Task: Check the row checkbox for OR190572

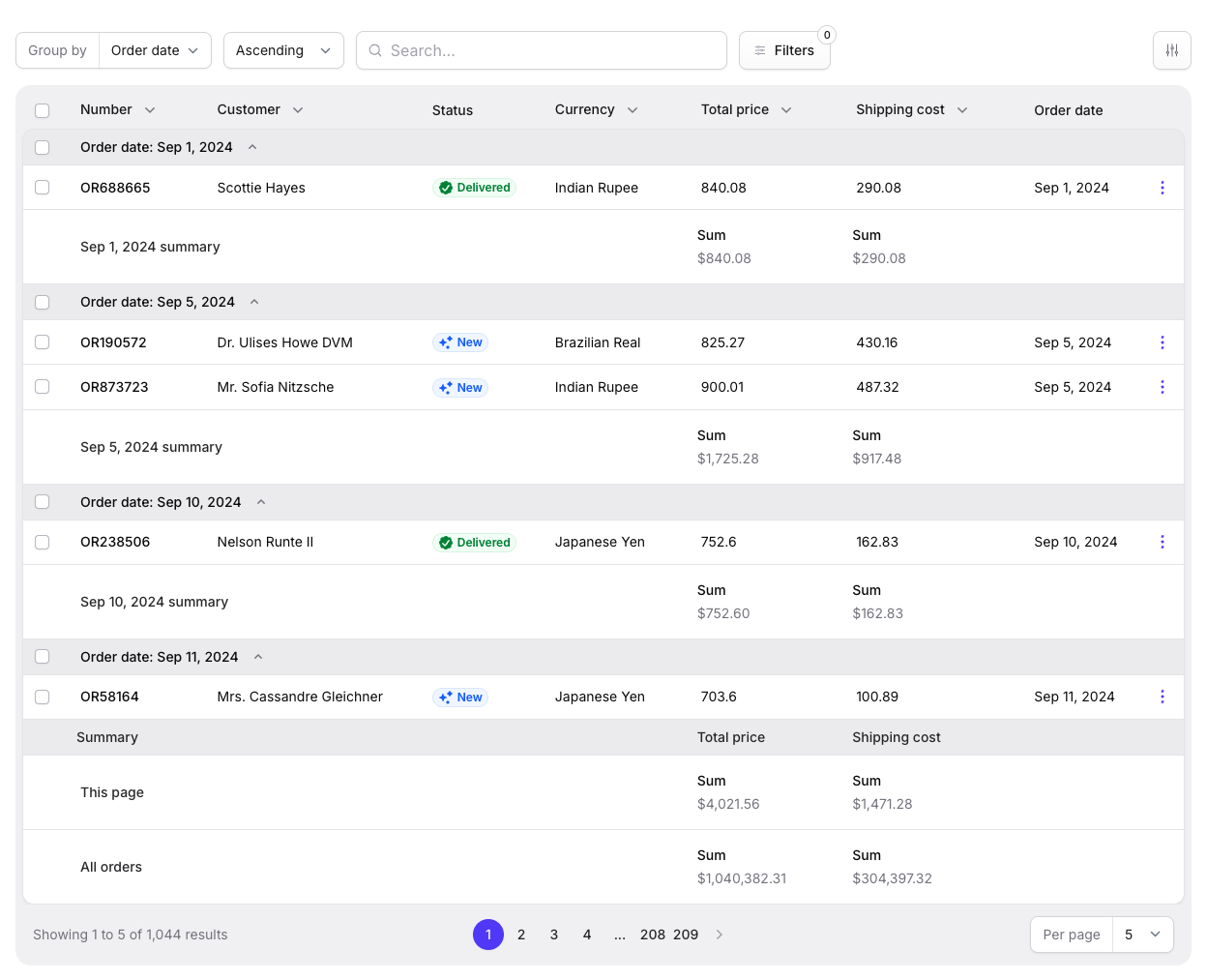Action: [43, 342]
